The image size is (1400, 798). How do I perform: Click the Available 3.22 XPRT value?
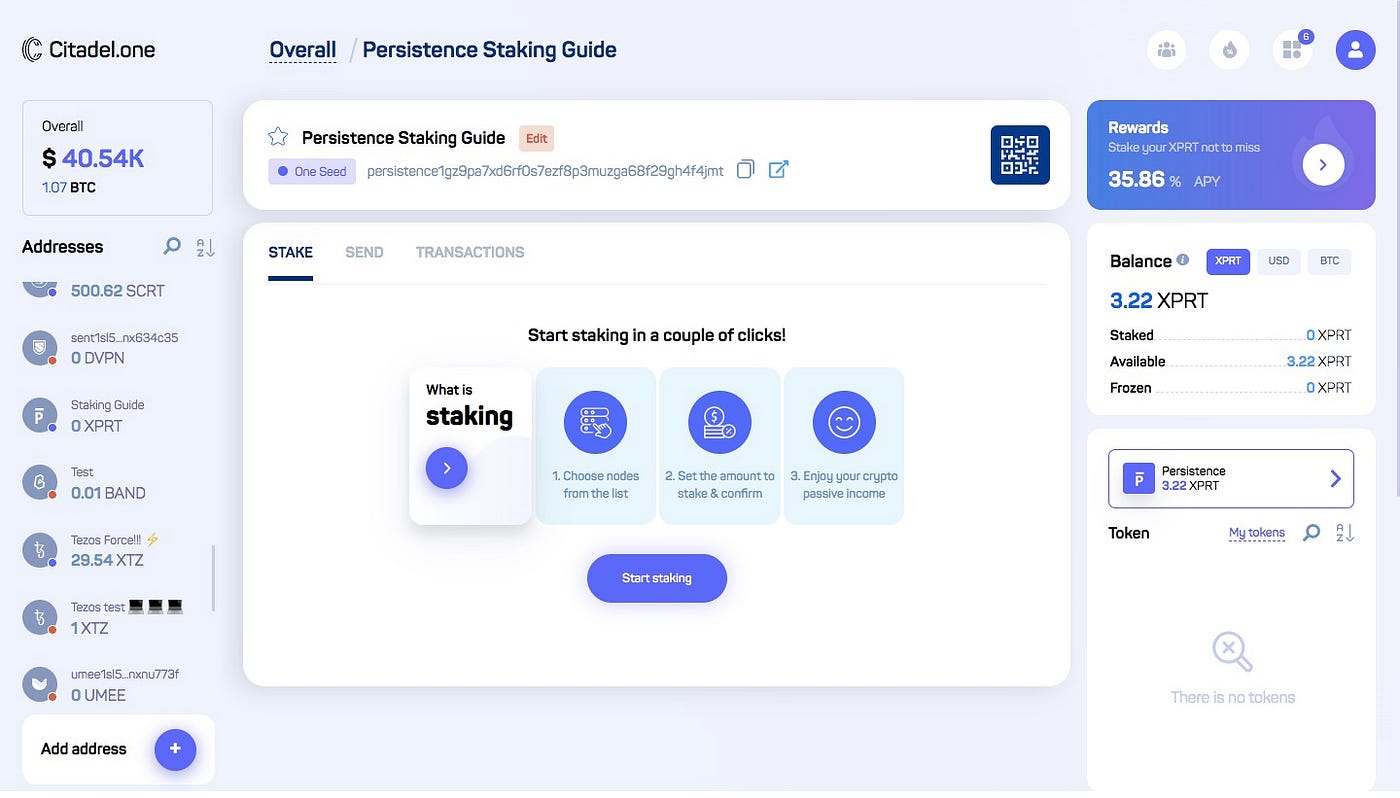1319,361
